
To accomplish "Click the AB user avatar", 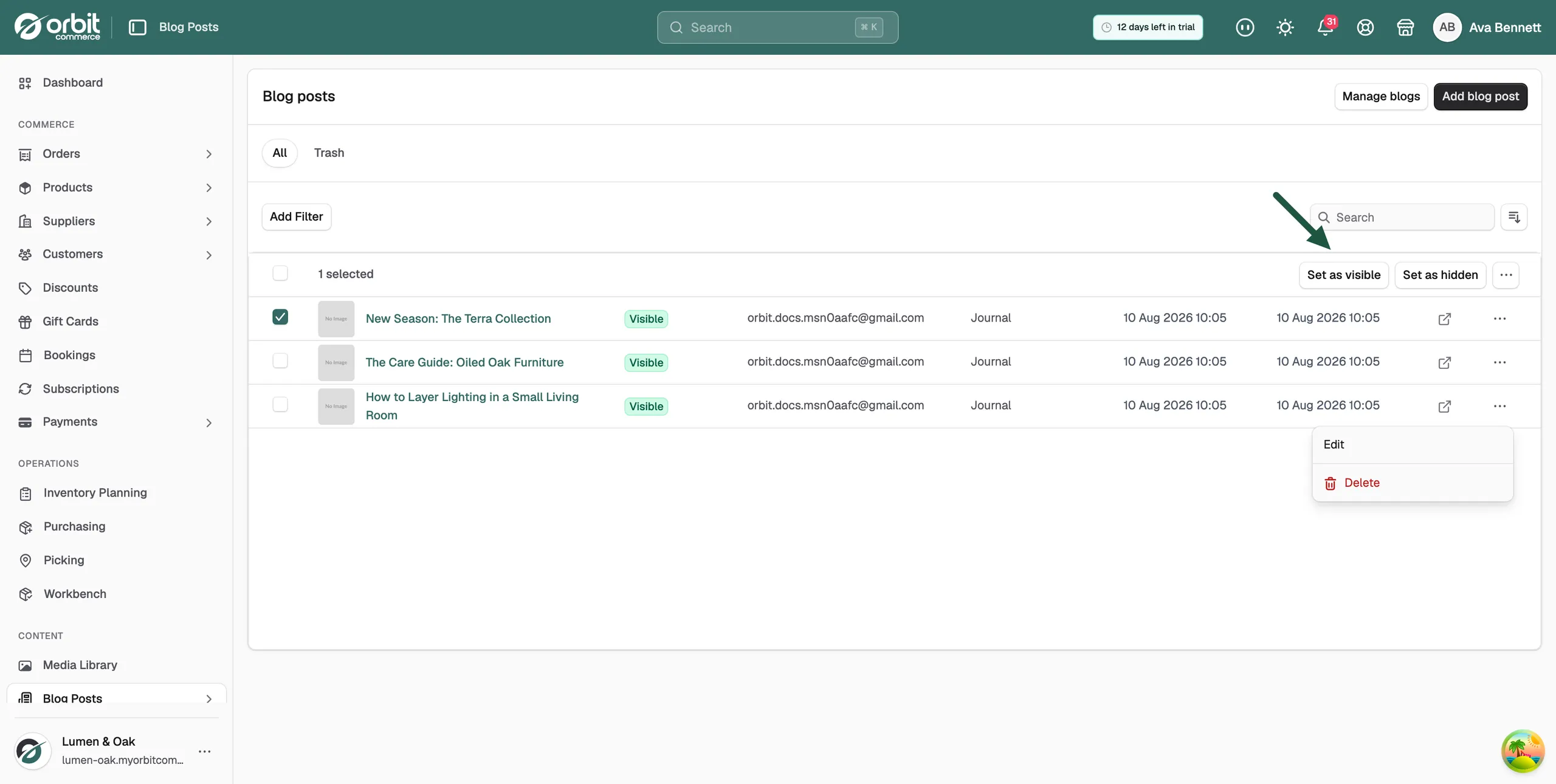I will pos(1447,27).
